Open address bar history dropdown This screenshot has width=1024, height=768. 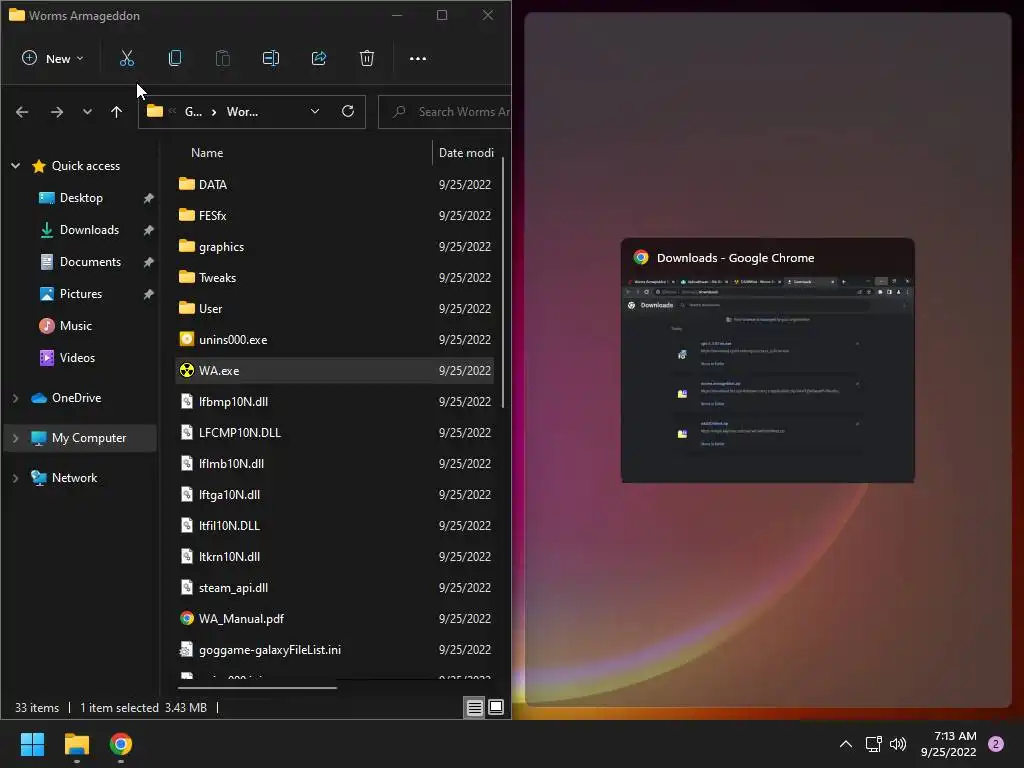(315, 112)
